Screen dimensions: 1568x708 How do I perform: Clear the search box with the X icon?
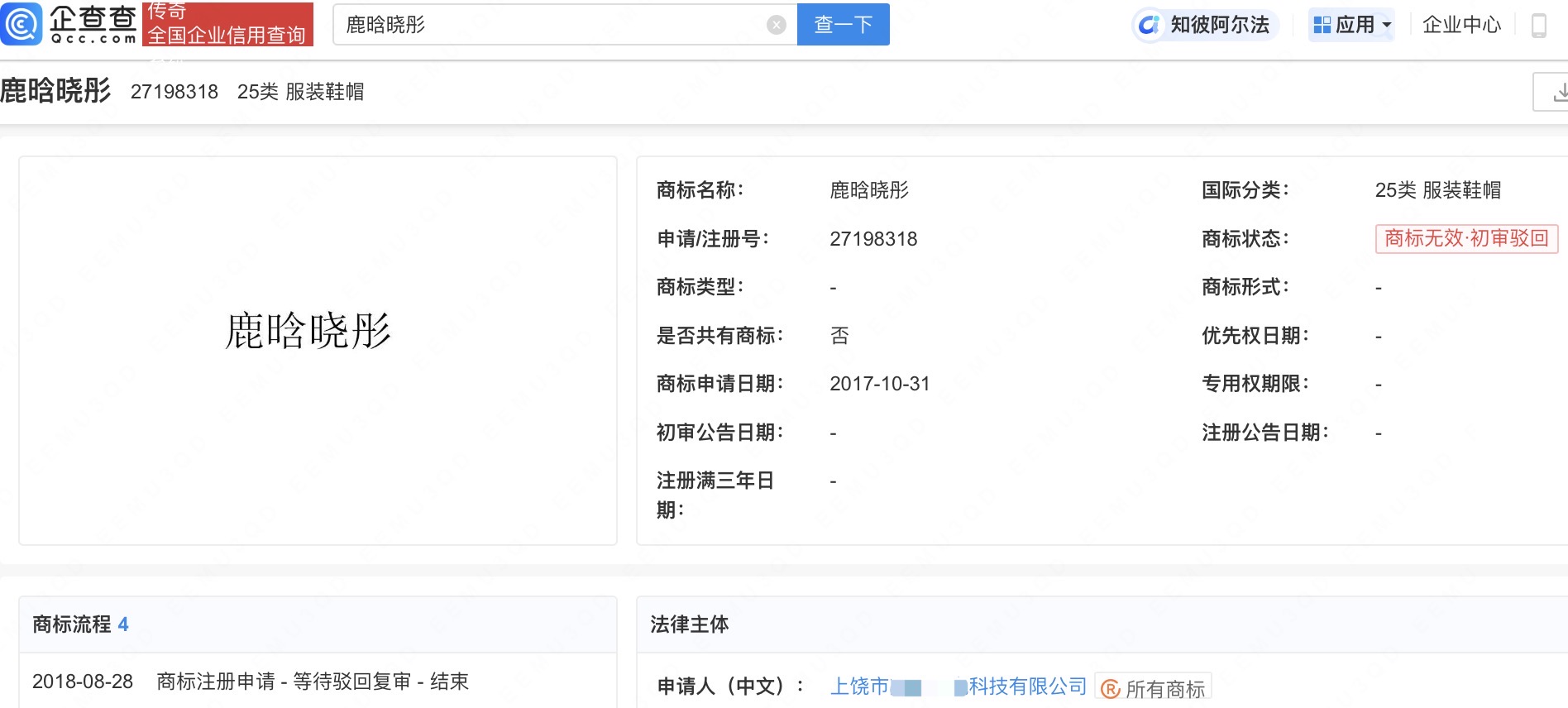[777, 25]
